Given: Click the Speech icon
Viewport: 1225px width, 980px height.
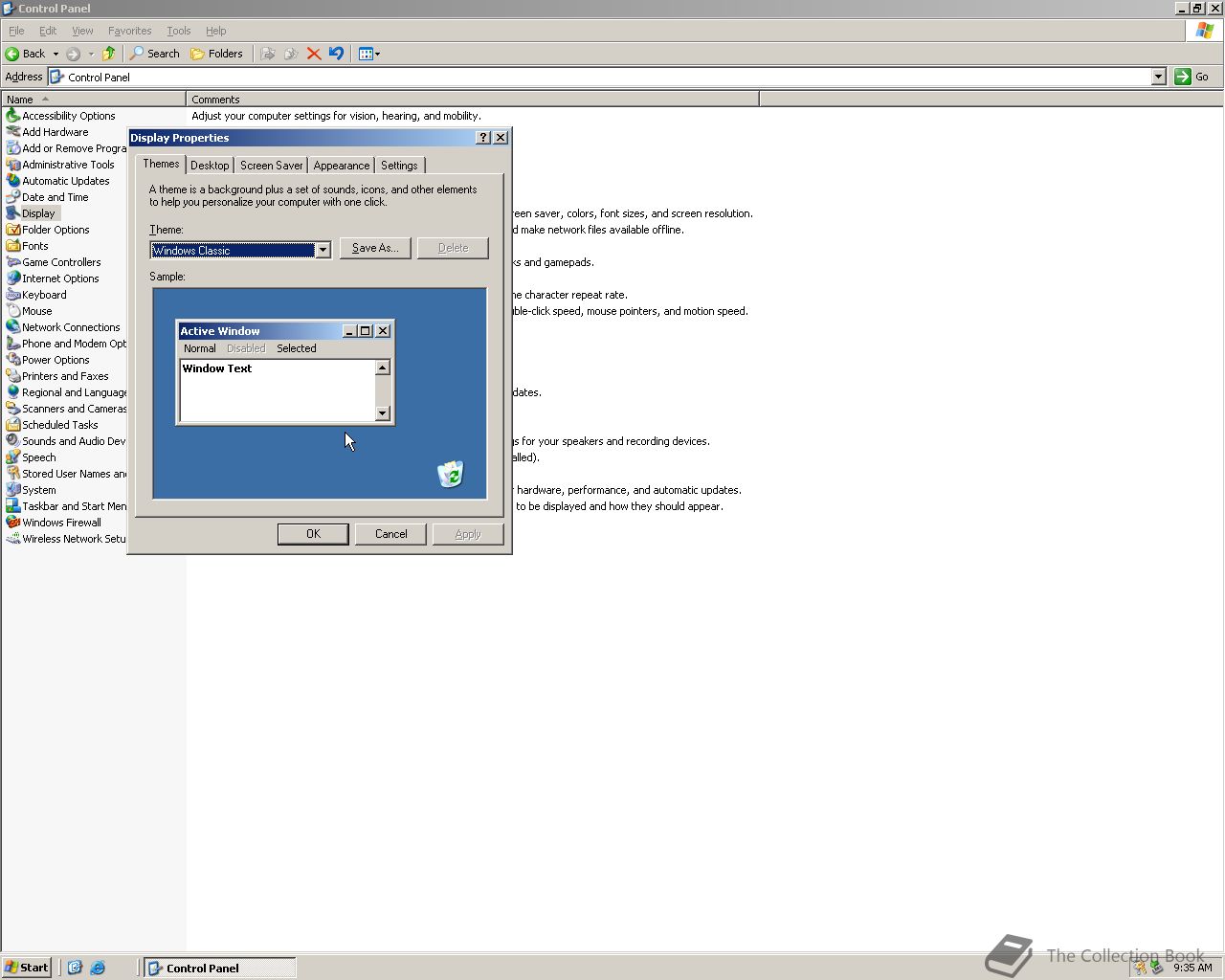Looking at the screenshot, I should [x=13, y=457].
